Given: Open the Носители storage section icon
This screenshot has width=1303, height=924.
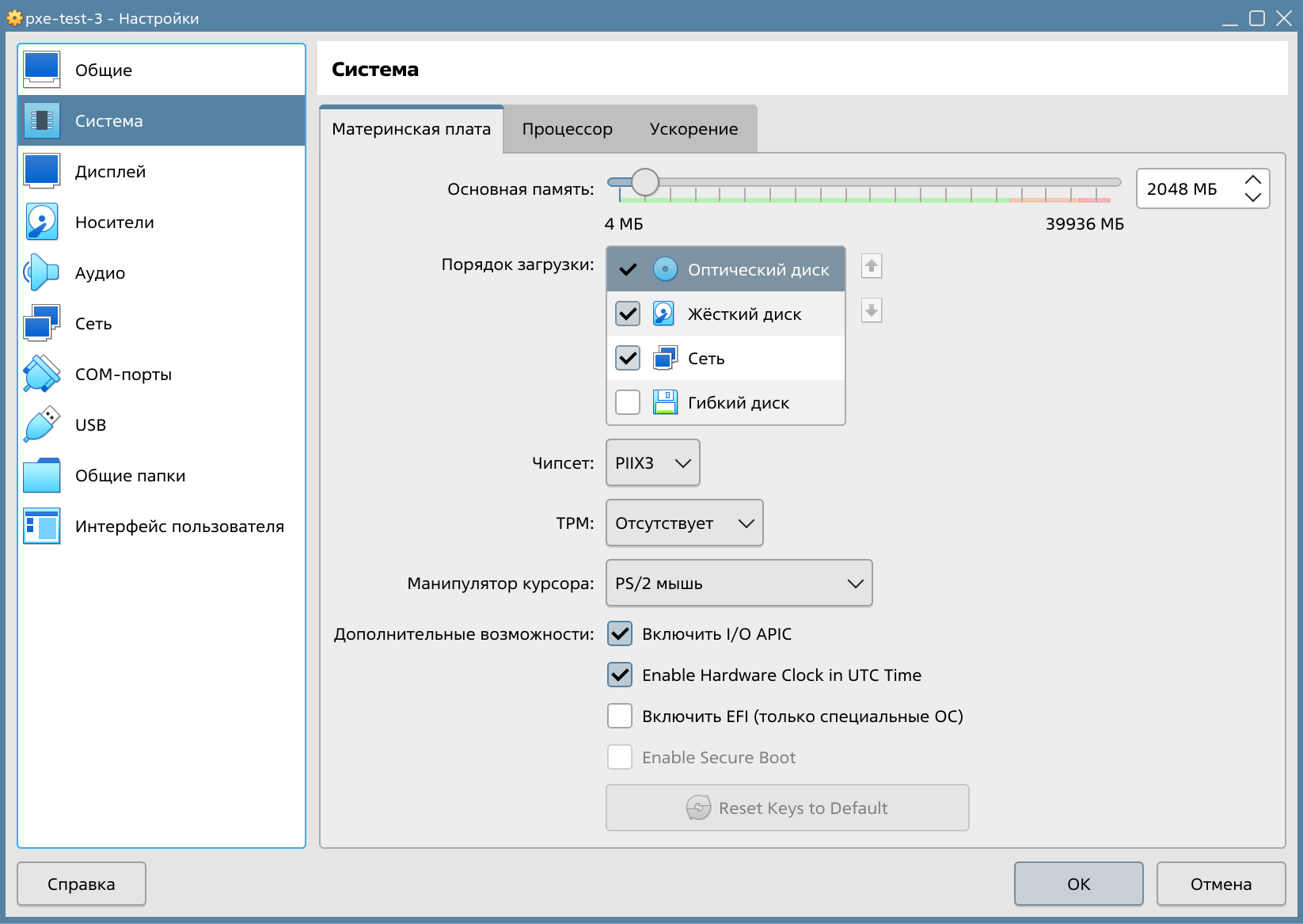Looking at the screenshot, I should (x=42, y=222).
